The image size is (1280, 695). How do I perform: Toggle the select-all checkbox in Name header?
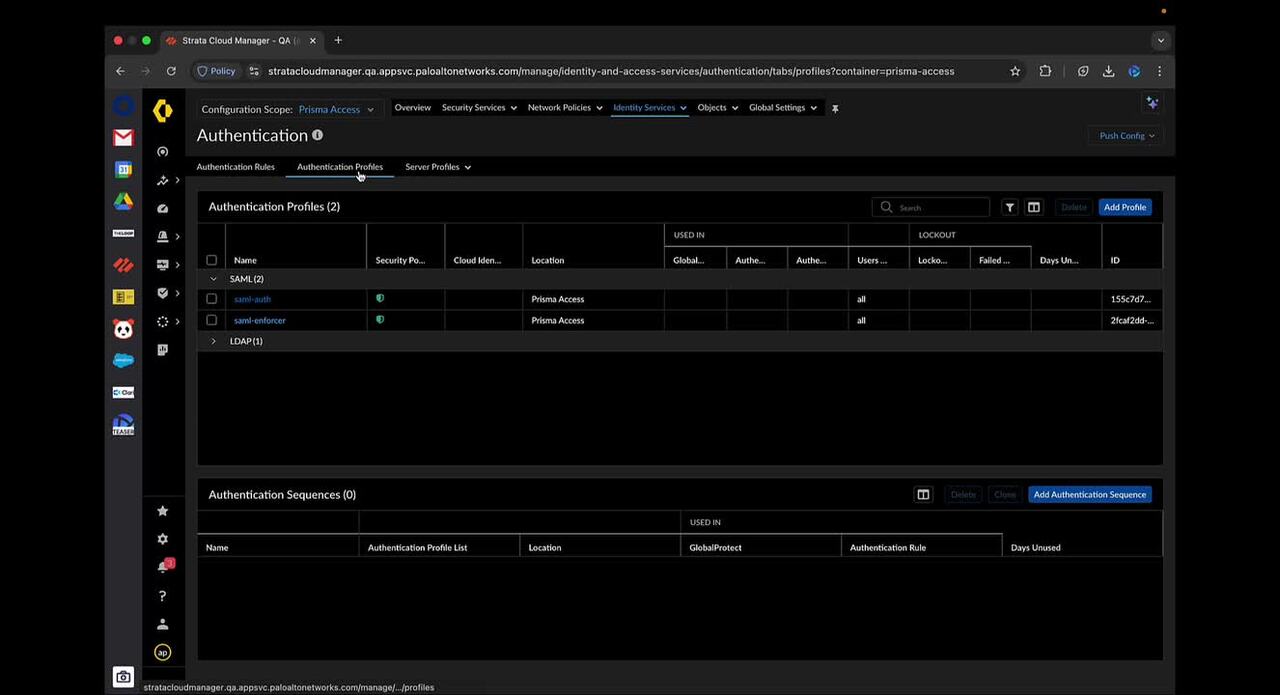(x=211, y=260)
